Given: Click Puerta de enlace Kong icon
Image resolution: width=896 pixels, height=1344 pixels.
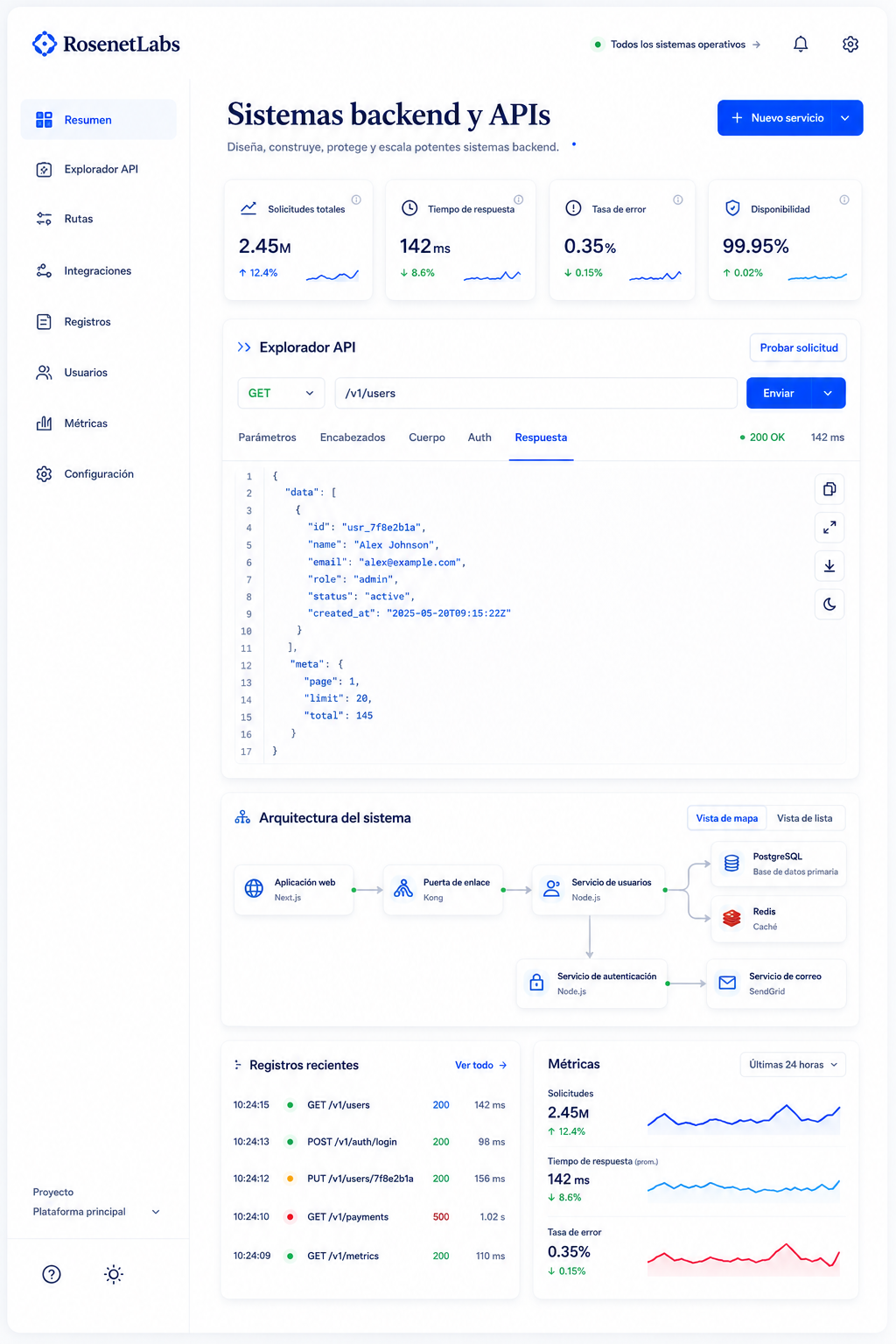Looking at the screenshot, I should tap(403, 889).
